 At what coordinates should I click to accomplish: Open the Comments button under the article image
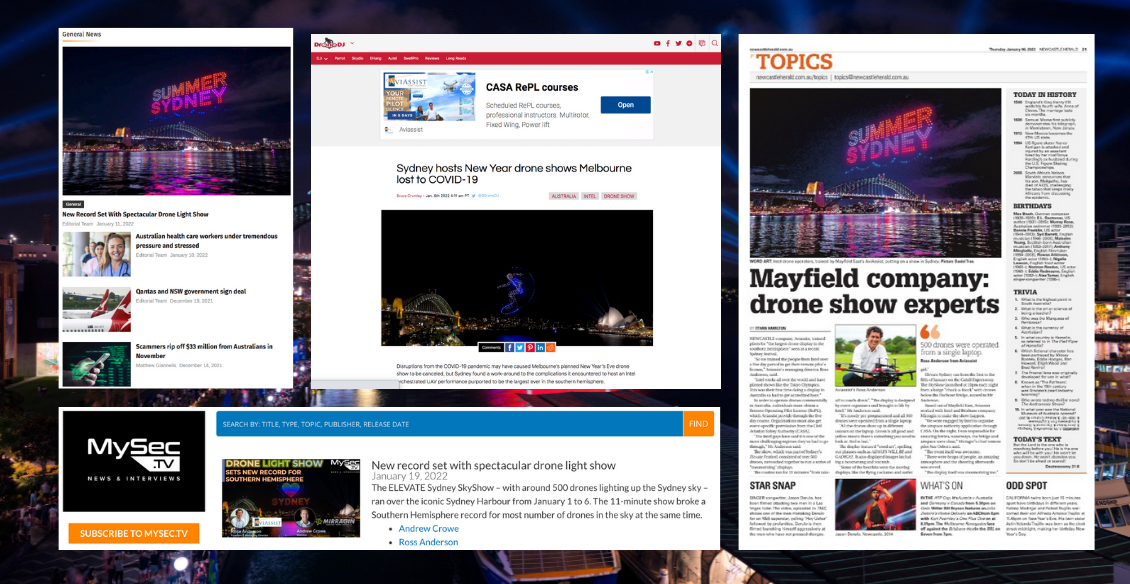coord(491,348)
